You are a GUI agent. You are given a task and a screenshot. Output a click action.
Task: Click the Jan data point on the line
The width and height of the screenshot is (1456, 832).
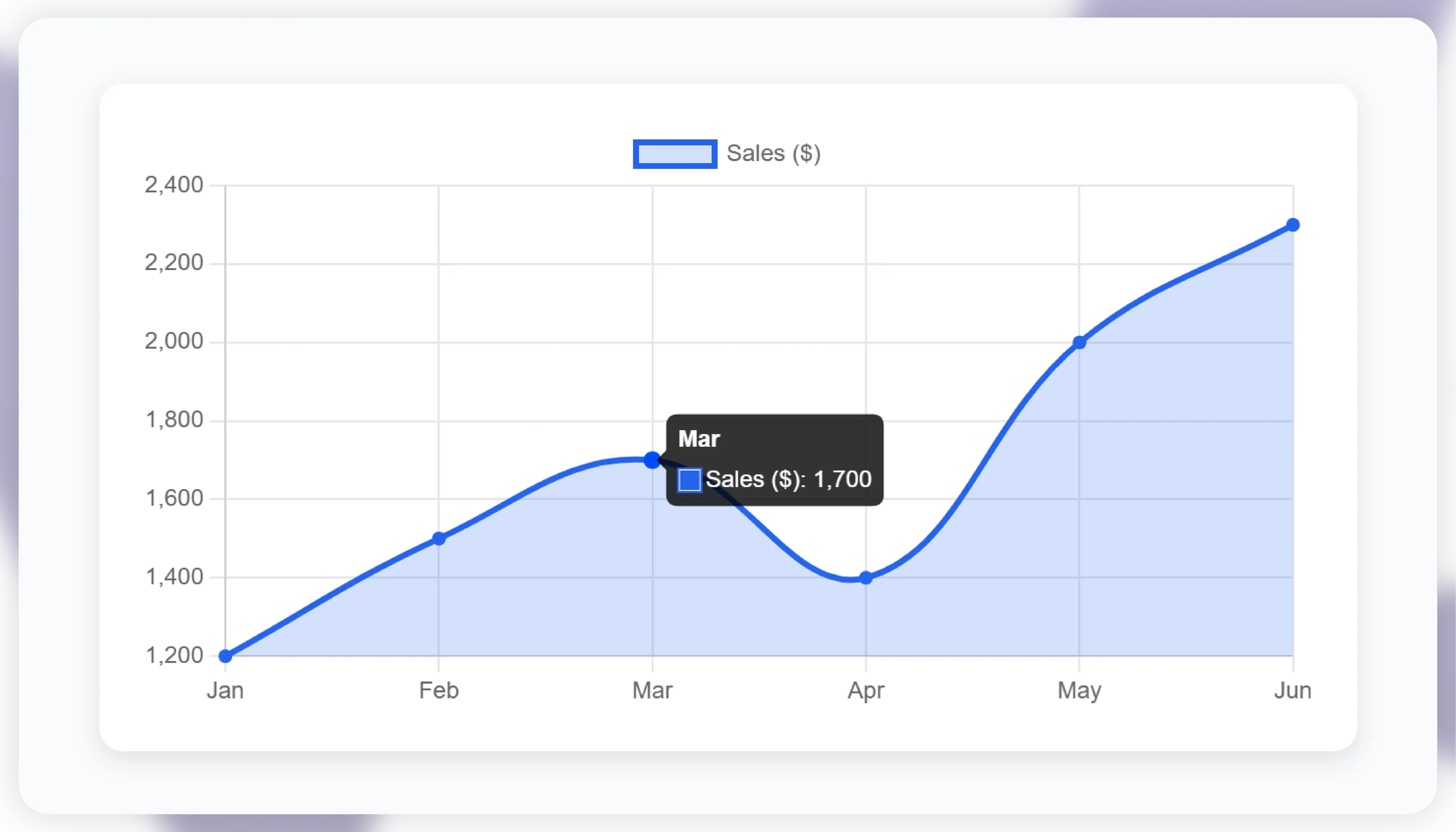[226, 656]
